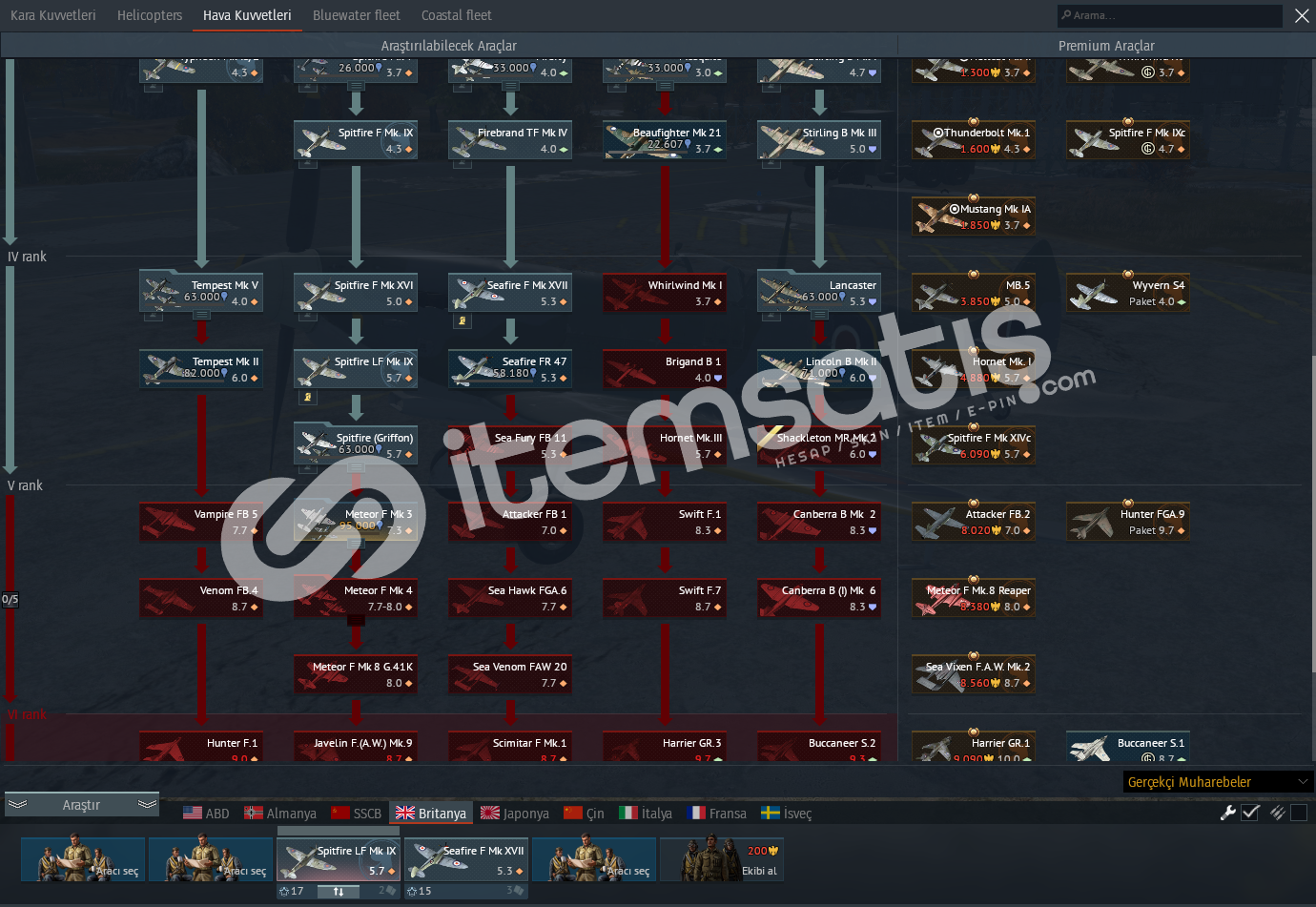Select the Canberra B Mk 2 card
Viewport: 1316px width, 907px height.
coord(819,522)
